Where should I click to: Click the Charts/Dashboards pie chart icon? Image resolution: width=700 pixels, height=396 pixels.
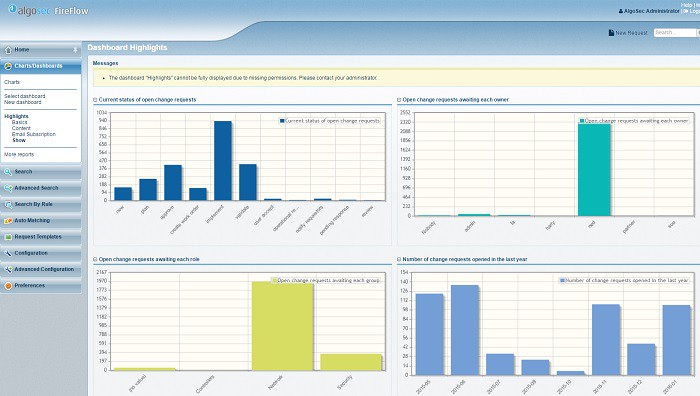8,66
